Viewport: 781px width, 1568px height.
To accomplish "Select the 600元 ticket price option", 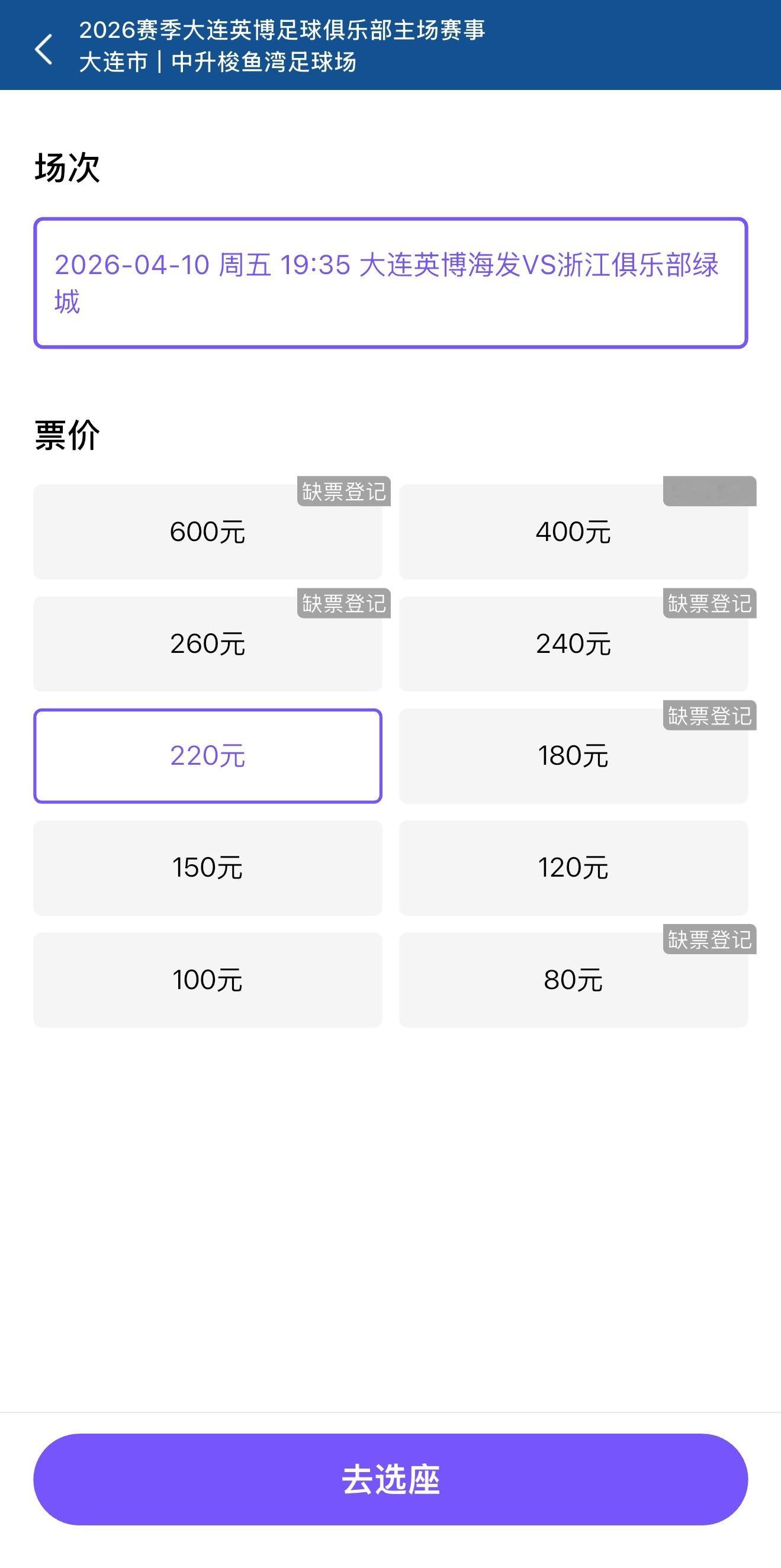I will [208, 532].
